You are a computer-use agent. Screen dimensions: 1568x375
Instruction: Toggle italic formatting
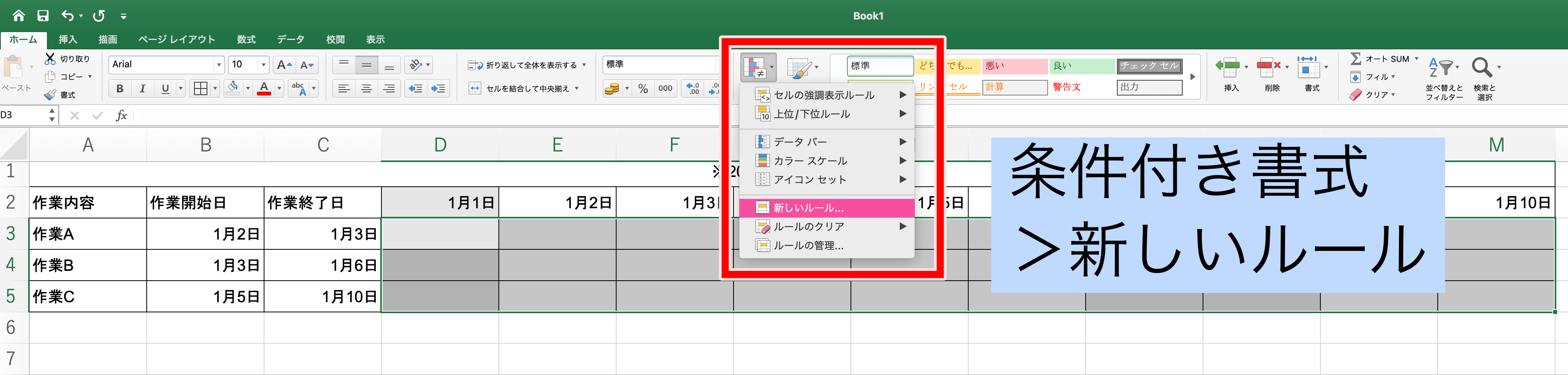click(142, 89)
